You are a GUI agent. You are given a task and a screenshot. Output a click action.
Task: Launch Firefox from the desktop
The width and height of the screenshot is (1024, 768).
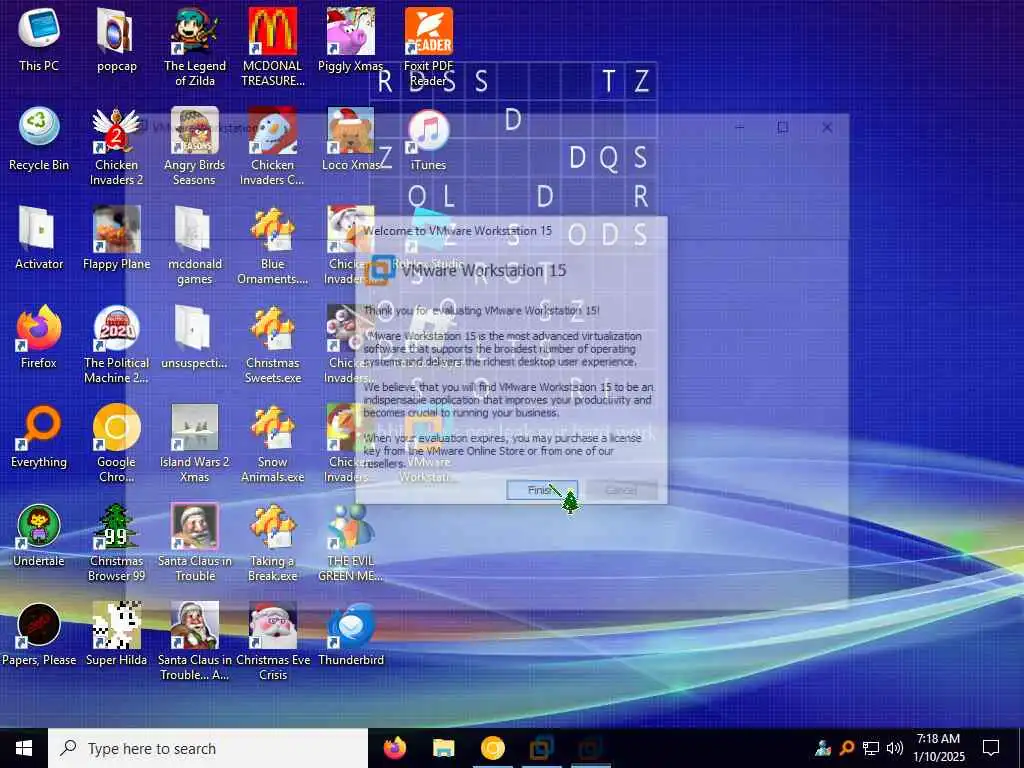click(39, 337)
